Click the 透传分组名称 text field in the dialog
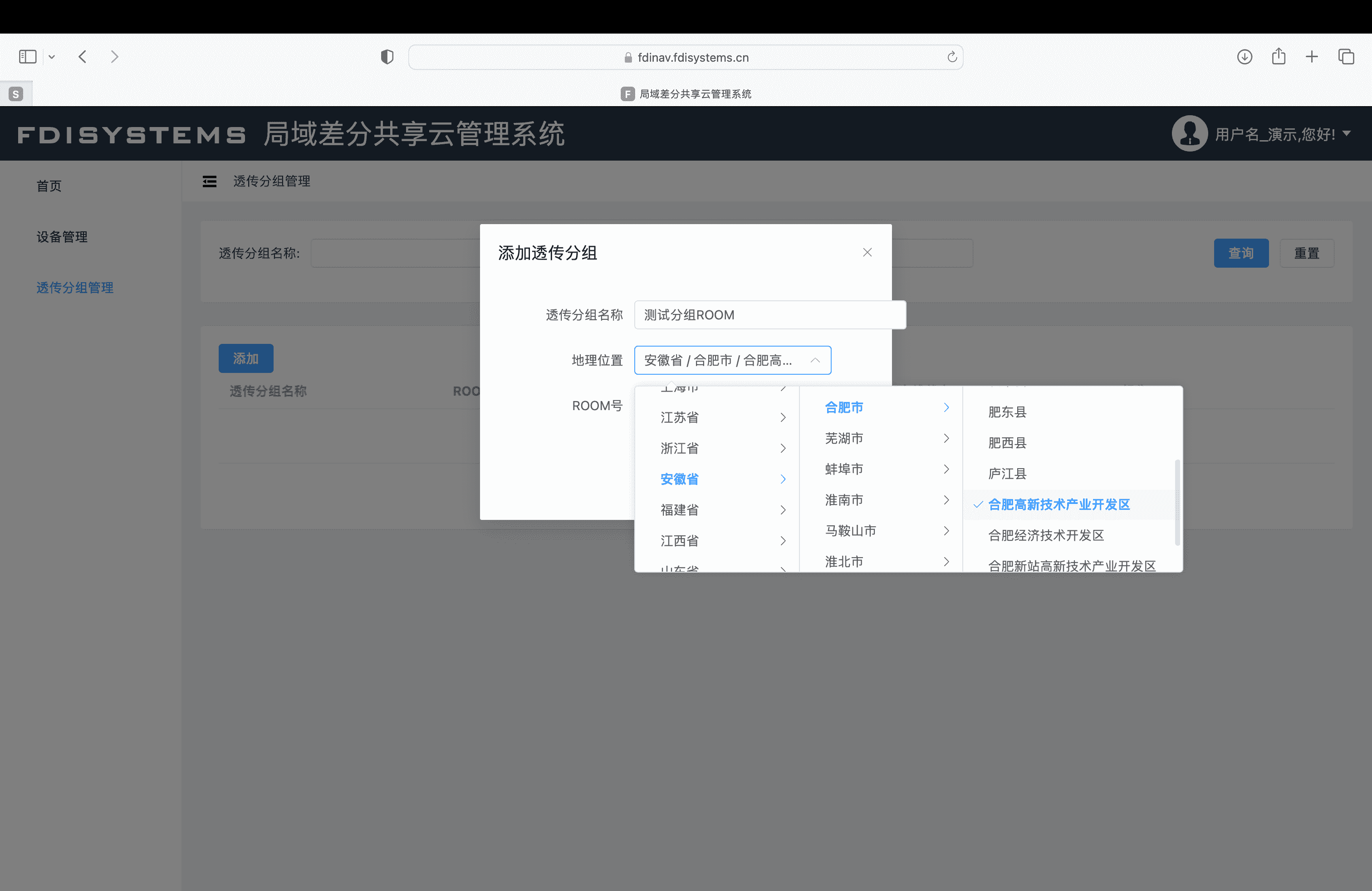The height and width of the screenshot is (891, 1372). (769, 315)
